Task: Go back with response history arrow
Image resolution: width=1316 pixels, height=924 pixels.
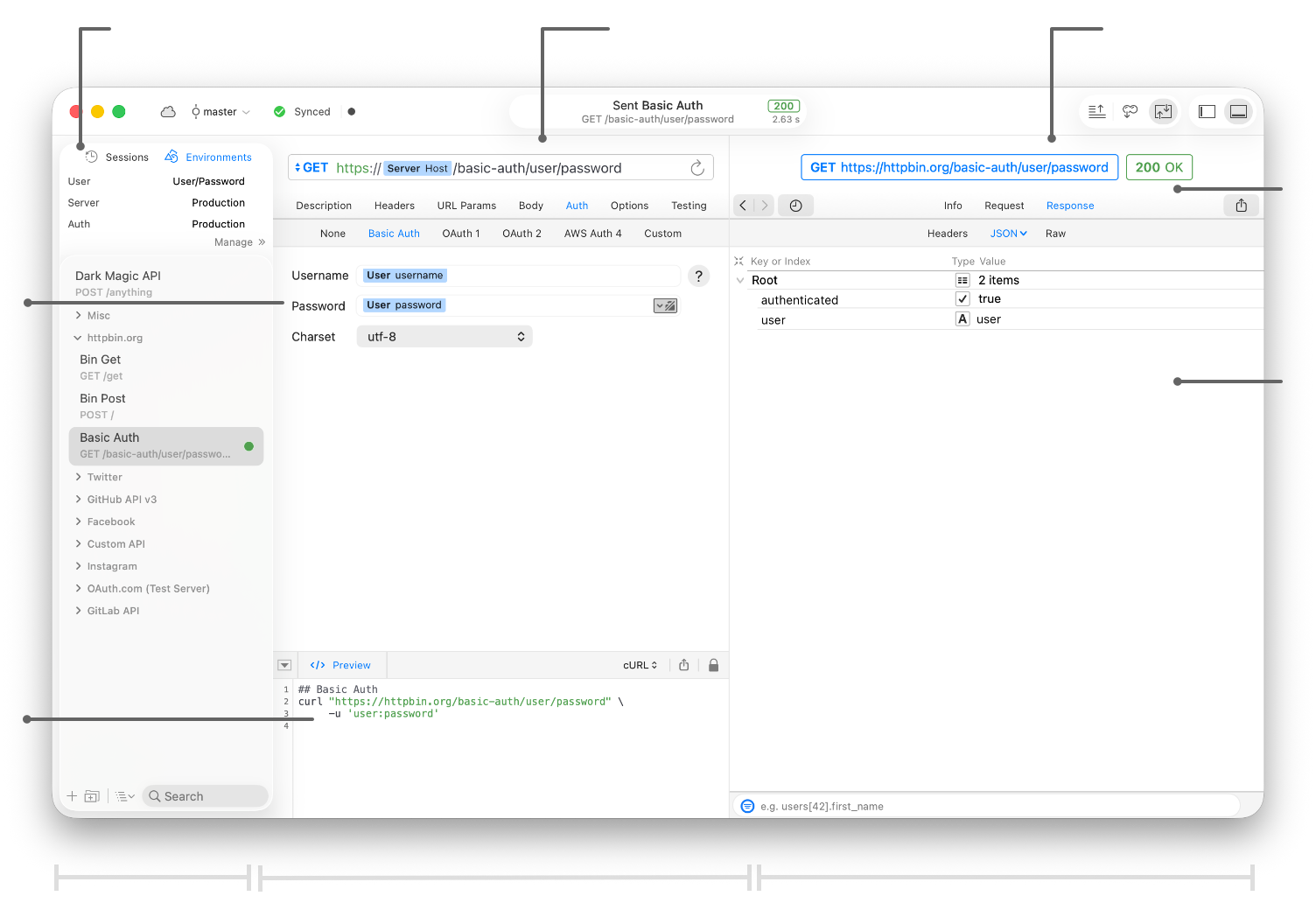Action: click(x=743, y=206)
